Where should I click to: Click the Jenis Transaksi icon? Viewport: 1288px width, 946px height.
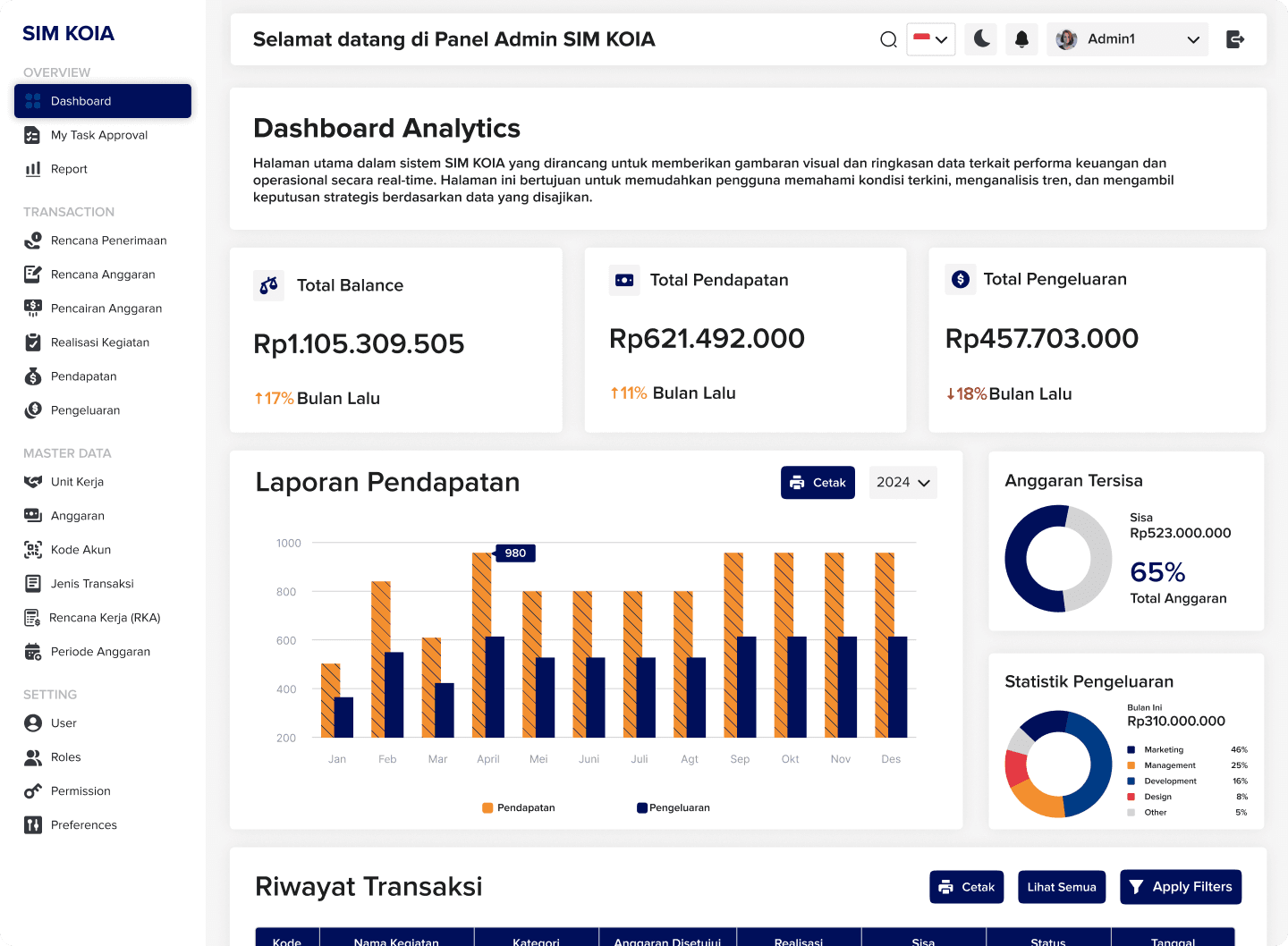click(x=33, y=584)
